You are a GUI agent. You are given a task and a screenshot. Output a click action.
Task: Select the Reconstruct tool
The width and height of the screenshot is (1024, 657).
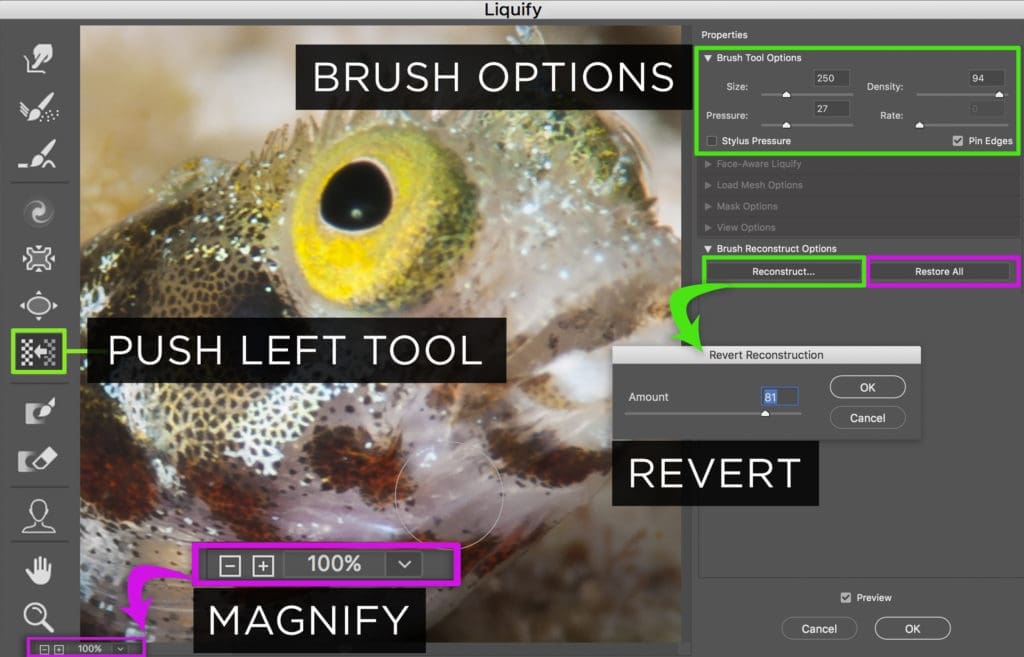pyautogui.click(x=39, y=107)
